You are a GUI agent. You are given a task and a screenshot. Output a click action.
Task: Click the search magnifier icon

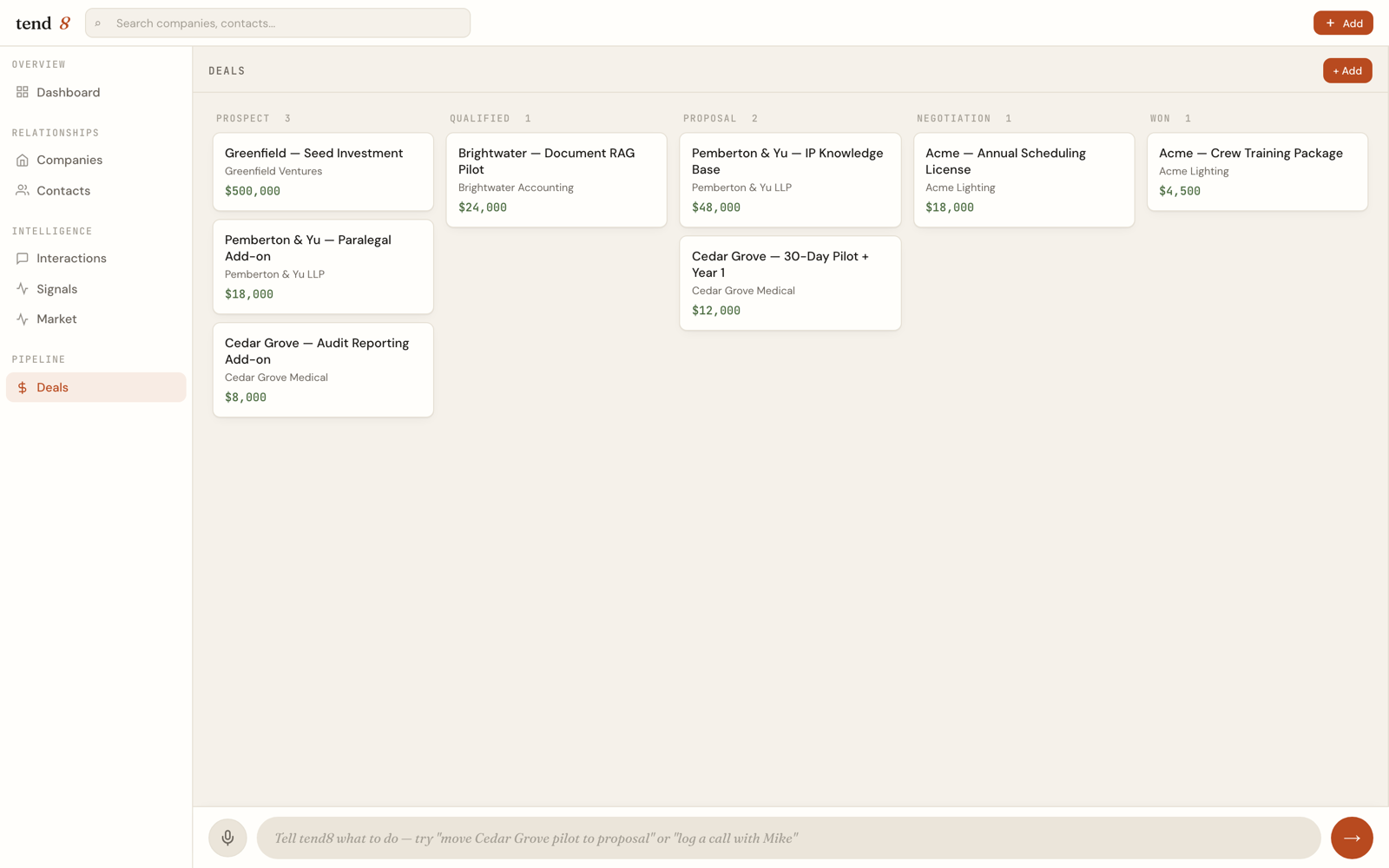[x=98, y=23]
